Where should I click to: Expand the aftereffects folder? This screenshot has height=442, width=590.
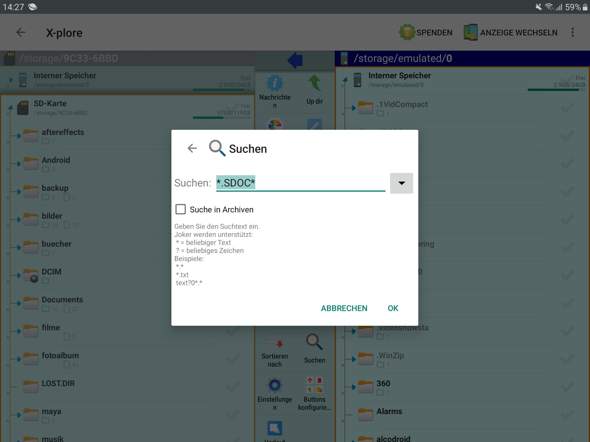click(x=18, y=135)
